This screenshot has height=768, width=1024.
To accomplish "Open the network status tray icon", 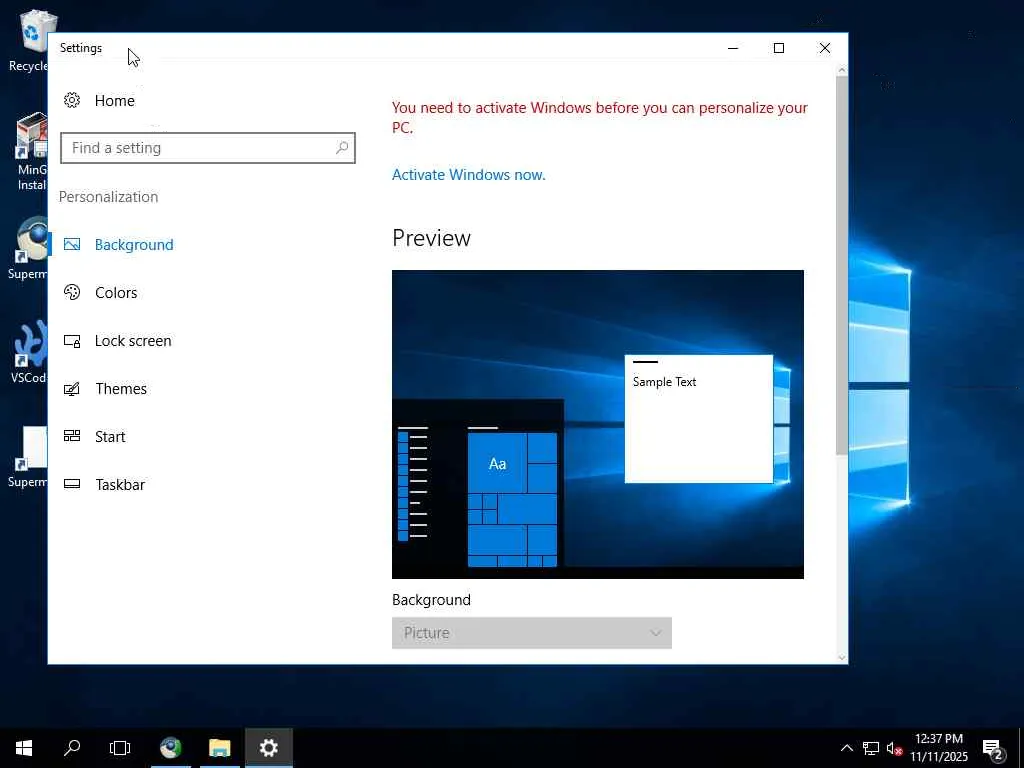I will (871, 748).
